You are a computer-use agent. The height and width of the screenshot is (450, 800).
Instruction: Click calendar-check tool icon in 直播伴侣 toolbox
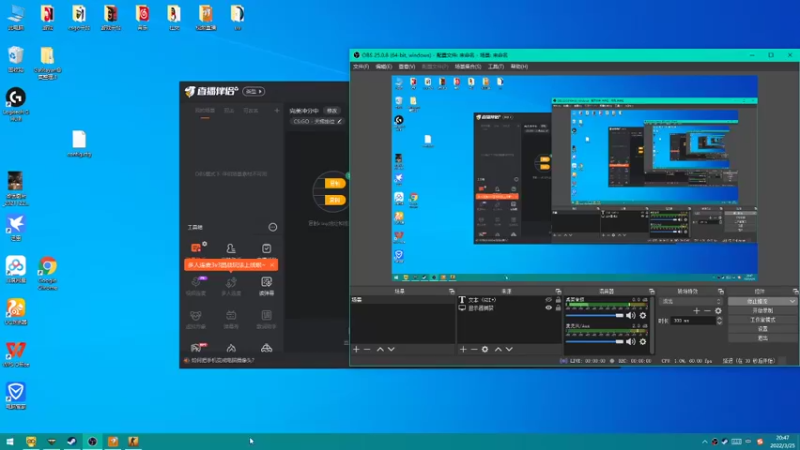[266, 248]
